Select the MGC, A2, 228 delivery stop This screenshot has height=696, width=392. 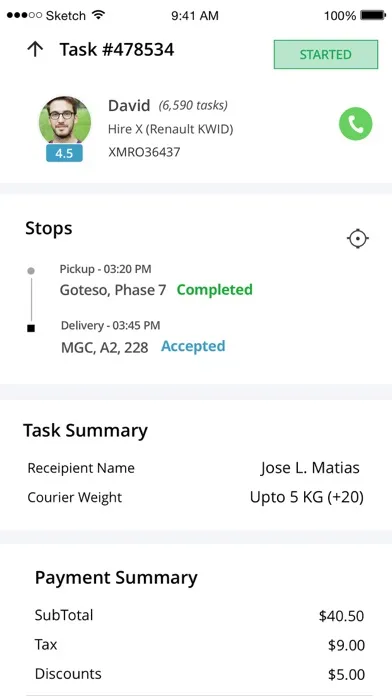point(105,348)
